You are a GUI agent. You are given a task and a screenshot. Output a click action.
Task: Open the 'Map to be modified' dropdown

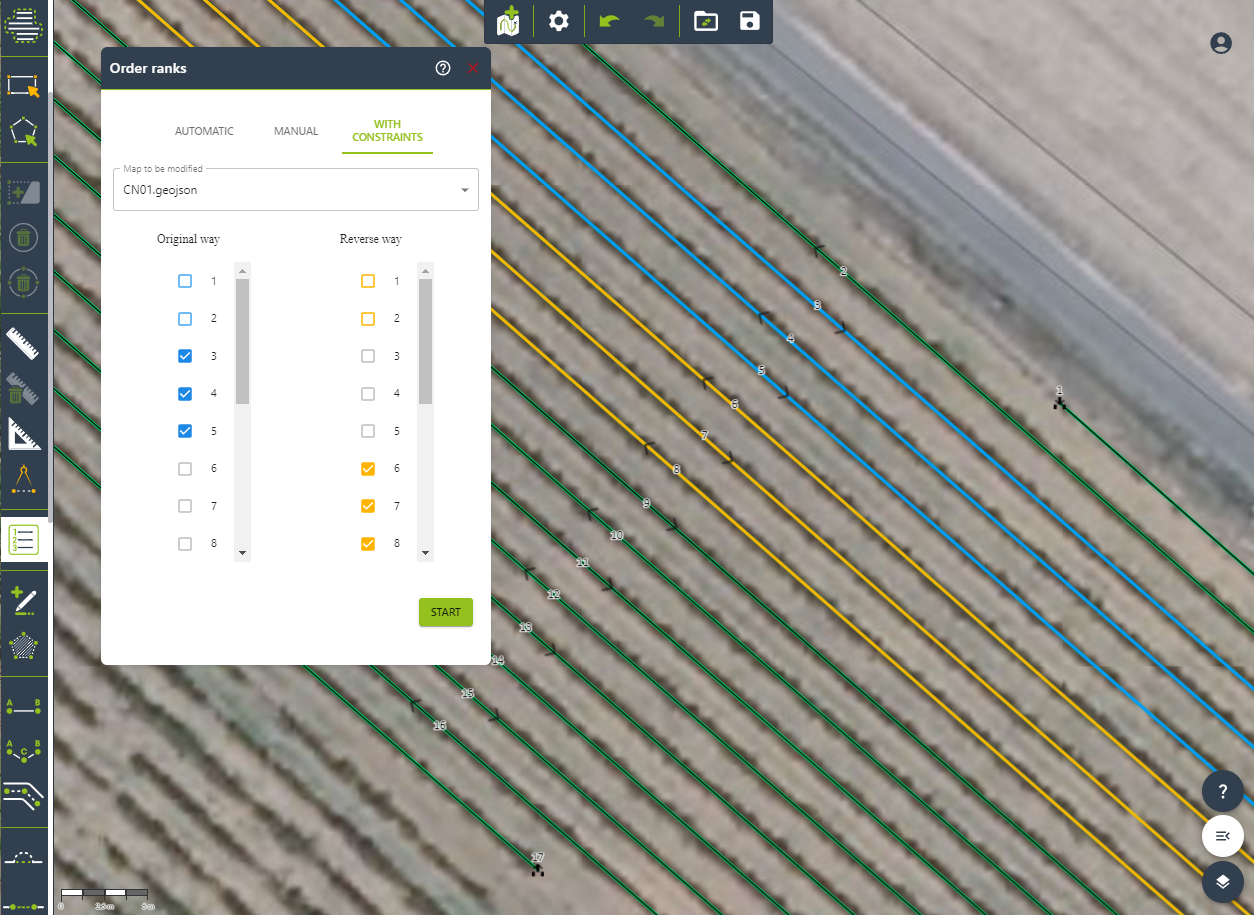296,190
